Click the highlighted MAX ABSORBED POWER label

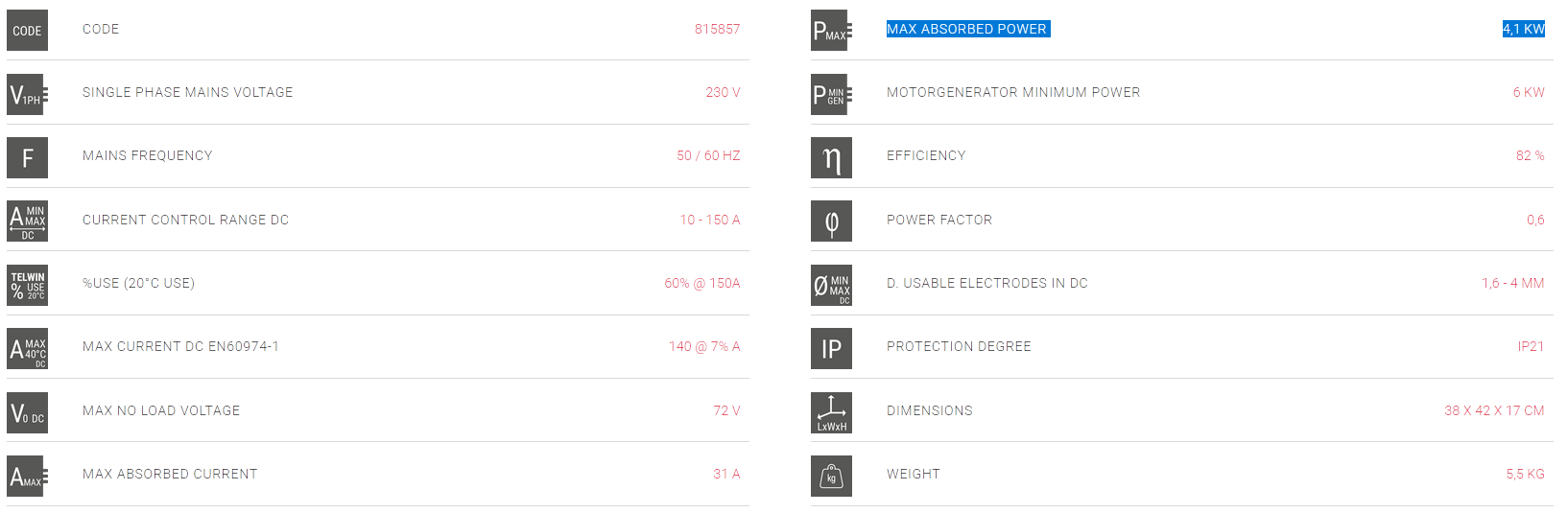coord(967,29)
